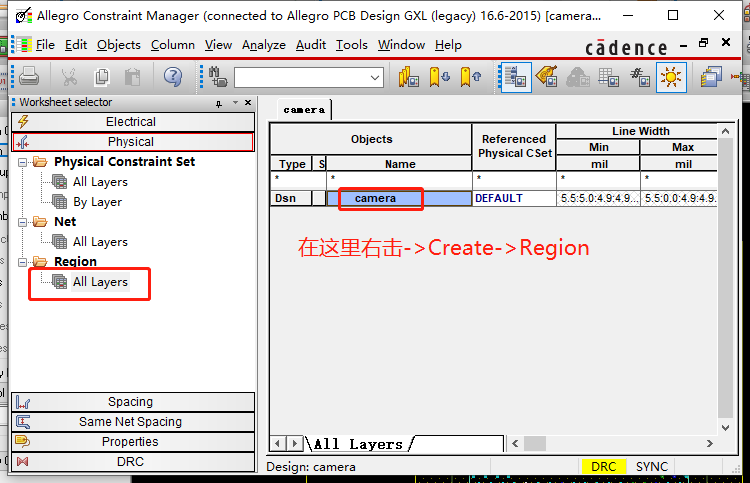The width and height of the screenshot is (750, 483).
Task: Click the SYNC status bar indicator
Action: tap(651, 467)
